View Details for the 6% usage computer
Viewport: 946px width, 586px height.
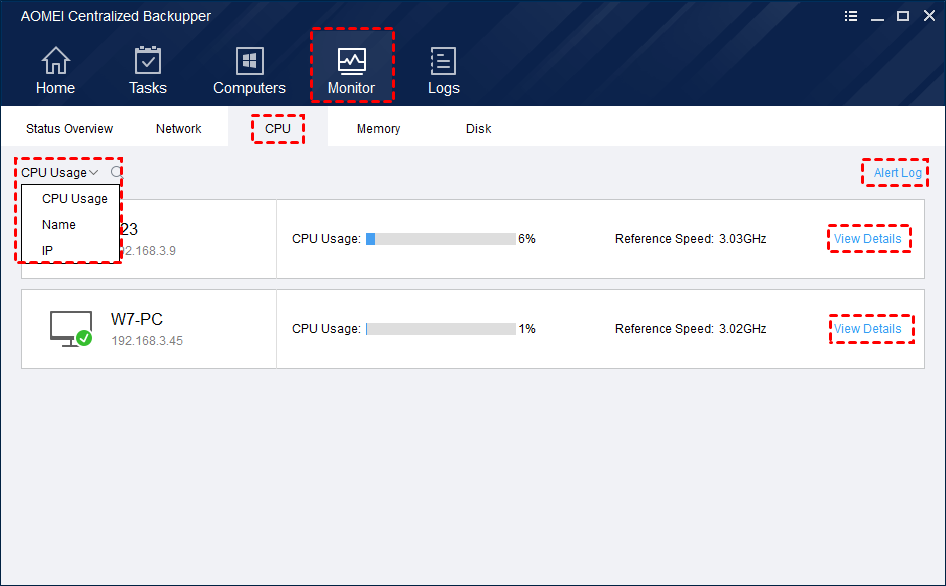(868, 239)
